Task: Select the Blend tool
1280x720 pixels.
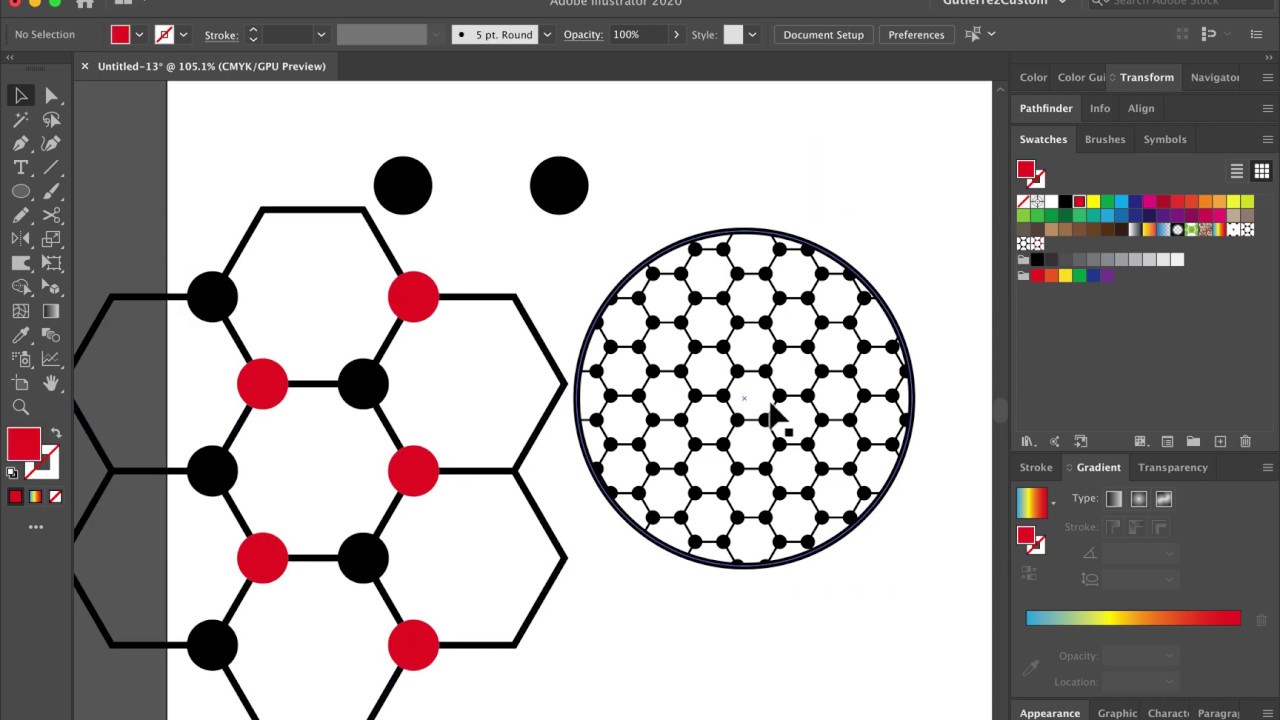Action: (x=51, y=335)
